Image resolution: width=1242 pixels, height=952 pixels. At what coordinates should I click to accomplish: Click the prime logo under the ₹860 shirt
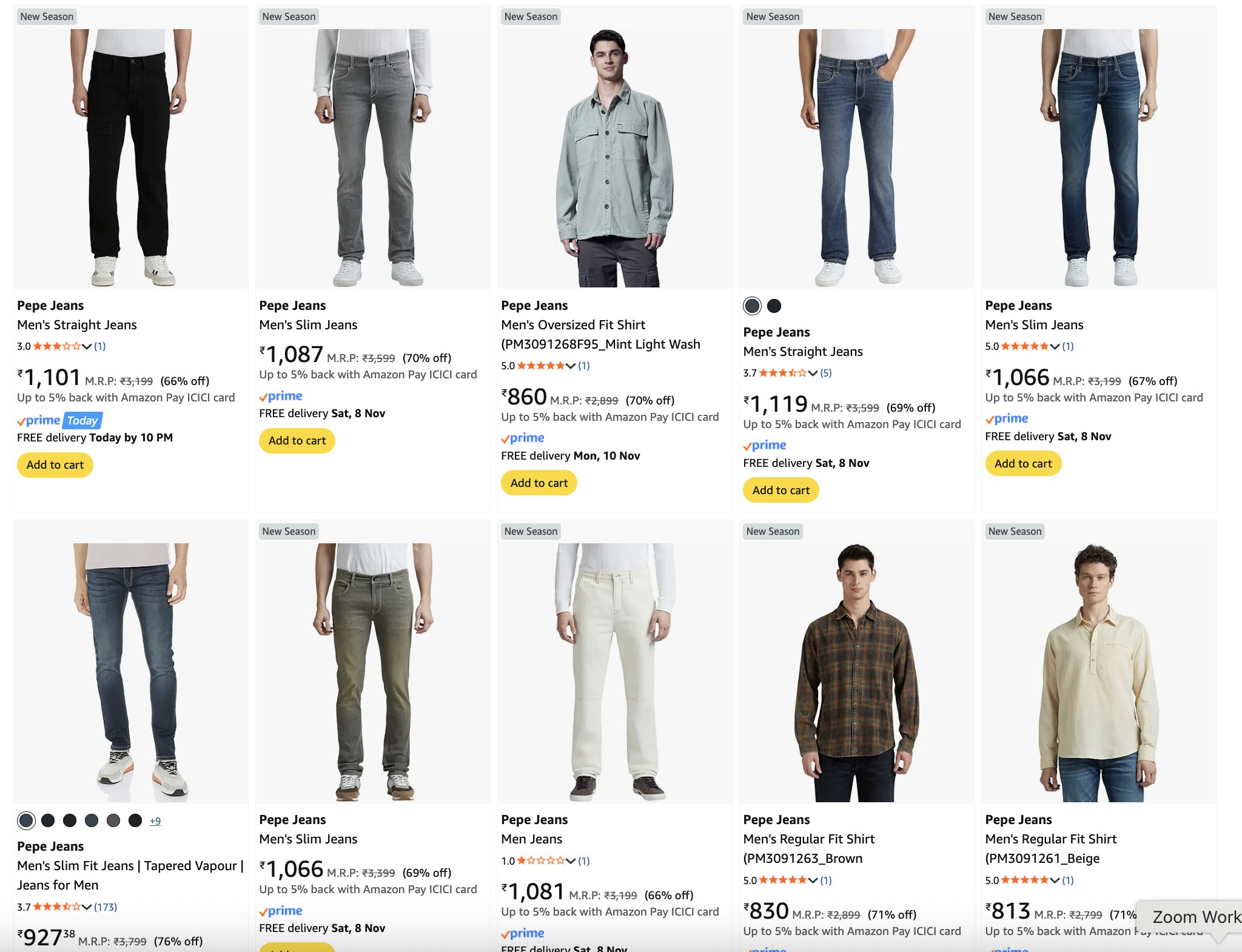[523, 438]
